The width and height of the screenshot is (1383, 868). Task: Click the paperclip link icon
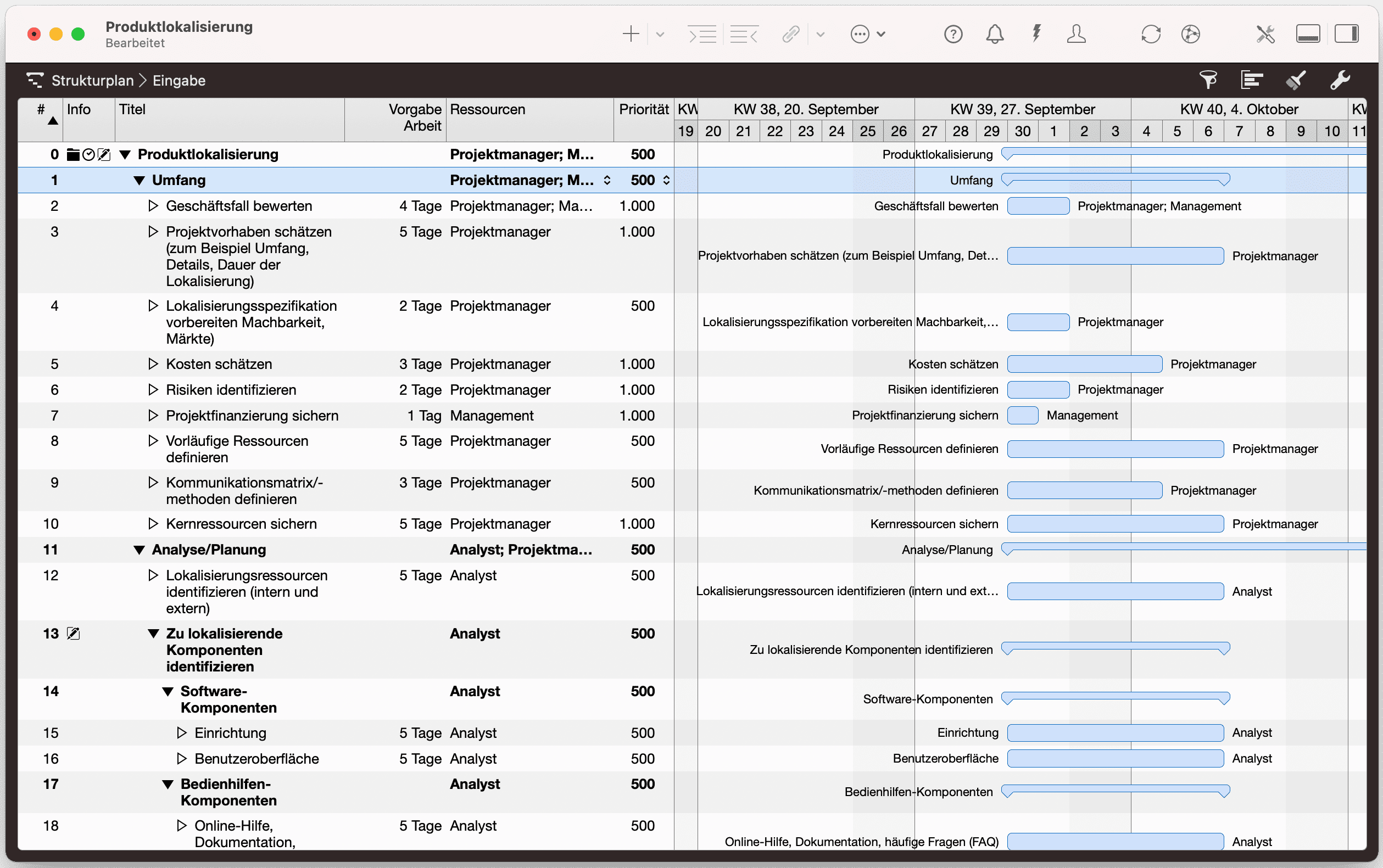point(791,35)
